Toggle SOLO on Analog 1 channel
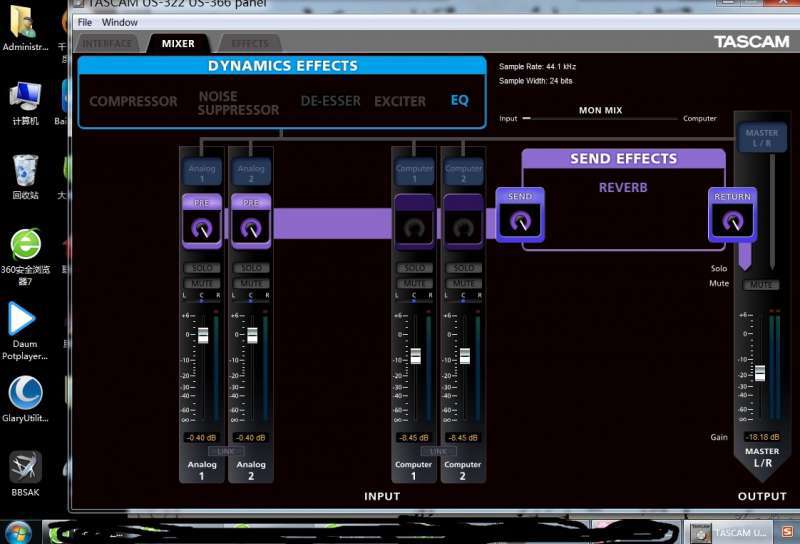This screenshot has height=544, width=800. pos(202,268)
